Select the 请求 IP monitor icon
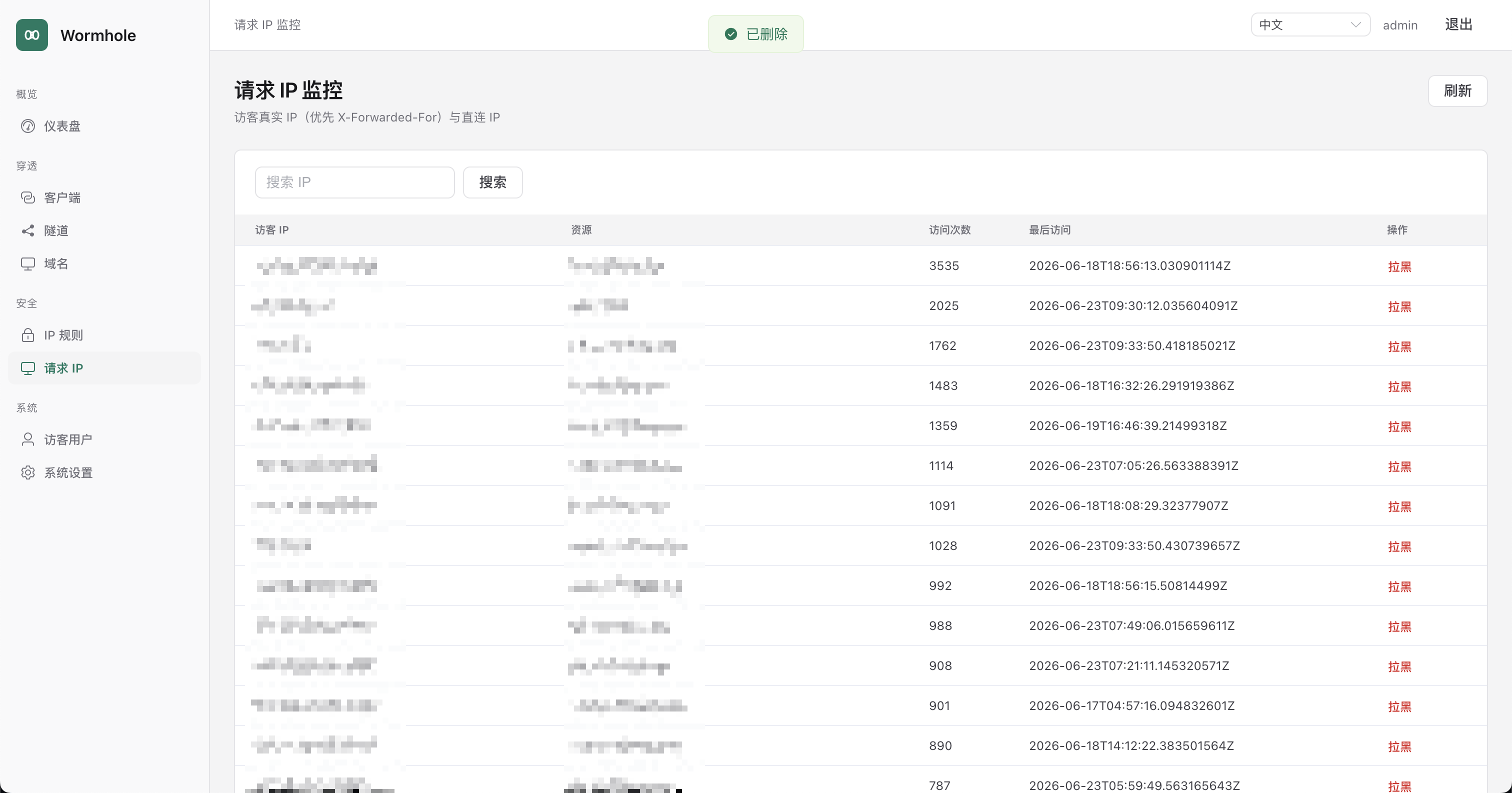The width and height of the screenshot is (1512, 793). [x=27, y=368]
